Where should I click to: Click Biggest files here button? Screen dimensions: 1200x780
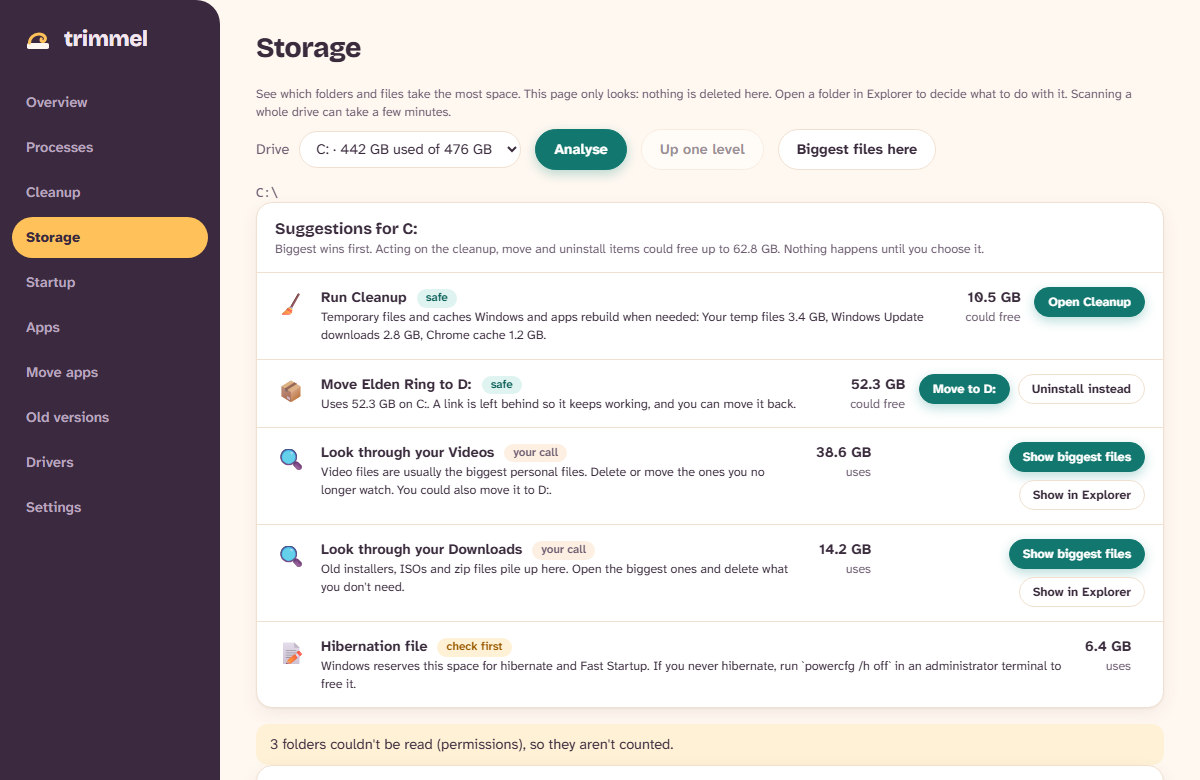(857, 149)
